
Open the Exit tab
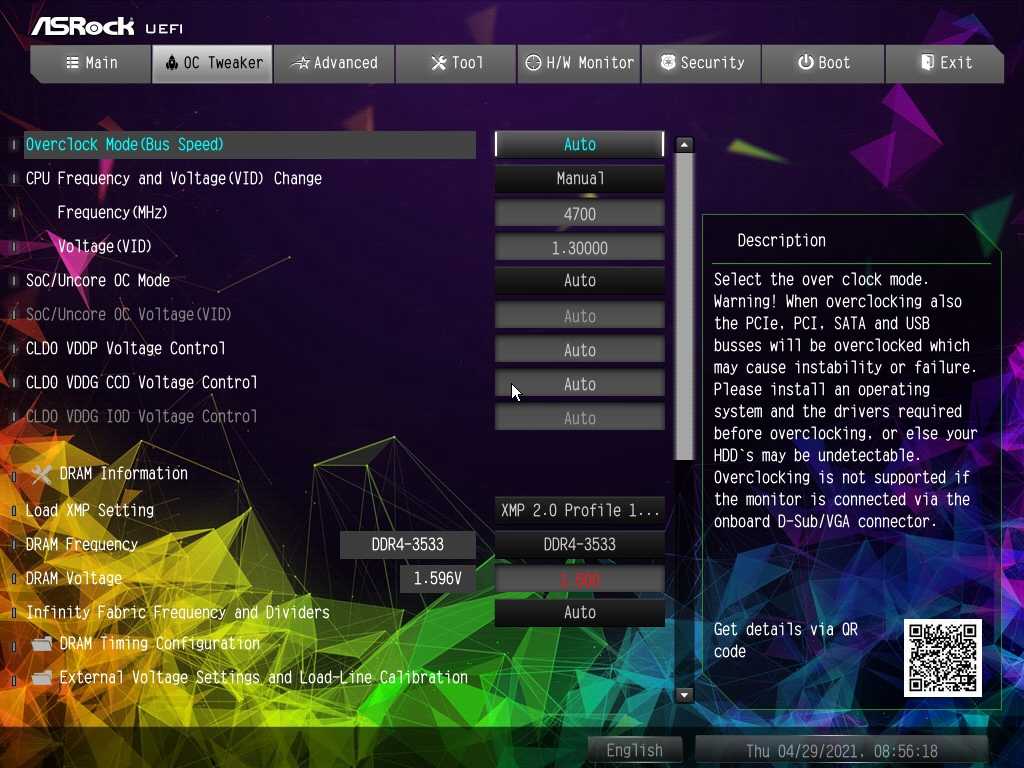(945, 63)
